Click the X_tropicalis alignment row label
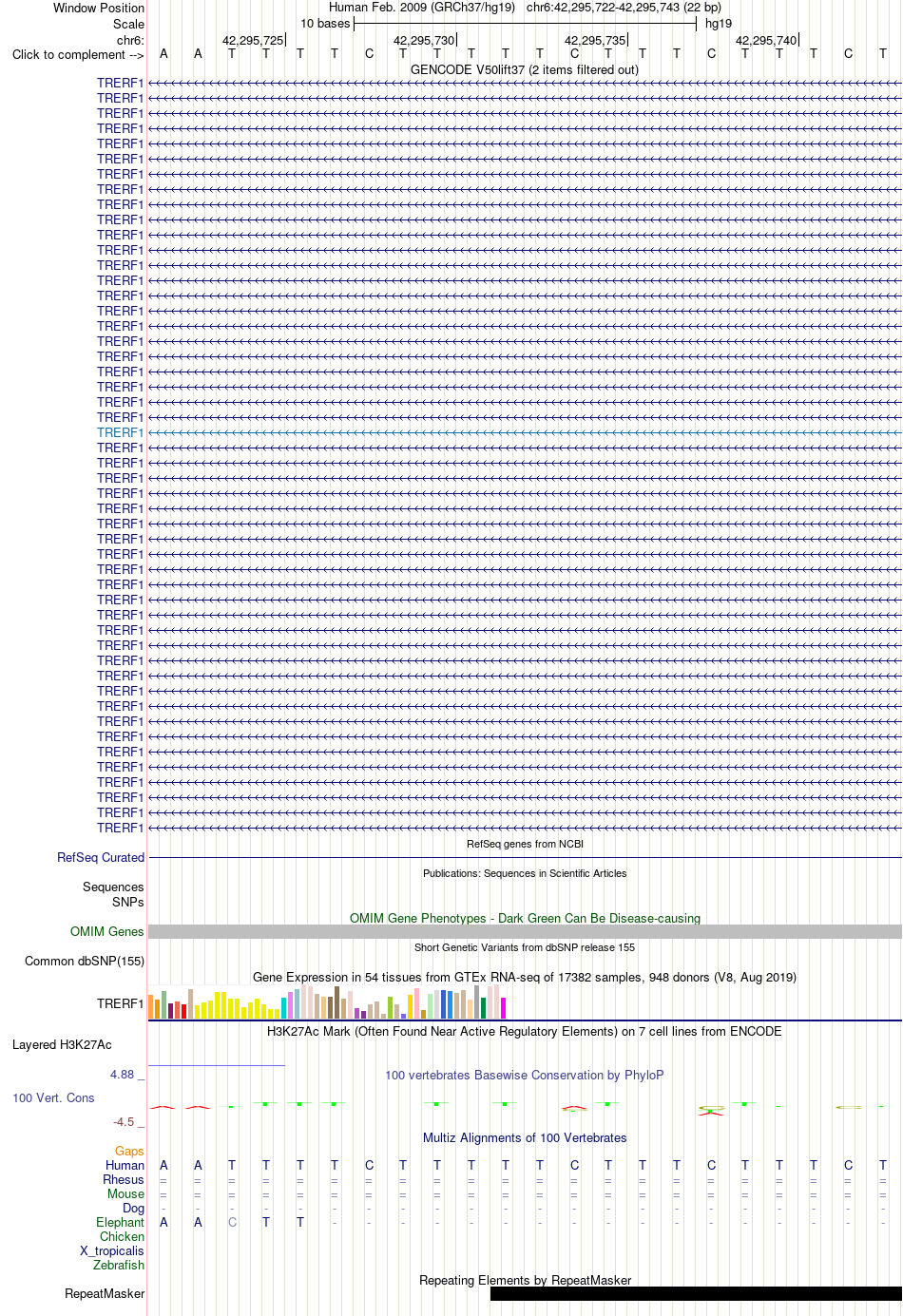The width and height of the screenshot is (903, 1316). coord(112,1250)
